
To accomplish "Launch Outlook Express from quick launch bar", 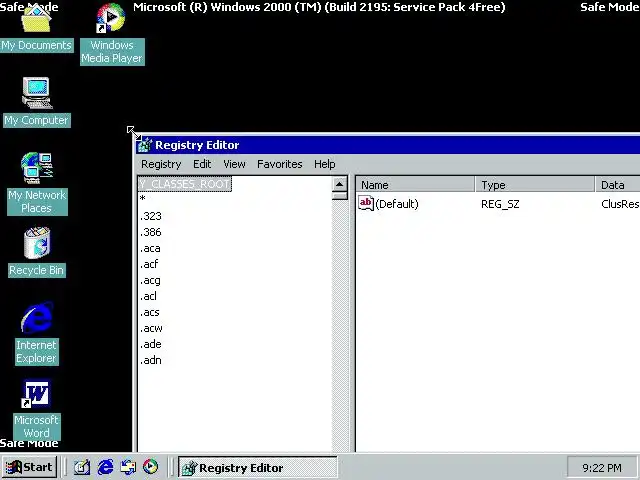I will [128, 467].
